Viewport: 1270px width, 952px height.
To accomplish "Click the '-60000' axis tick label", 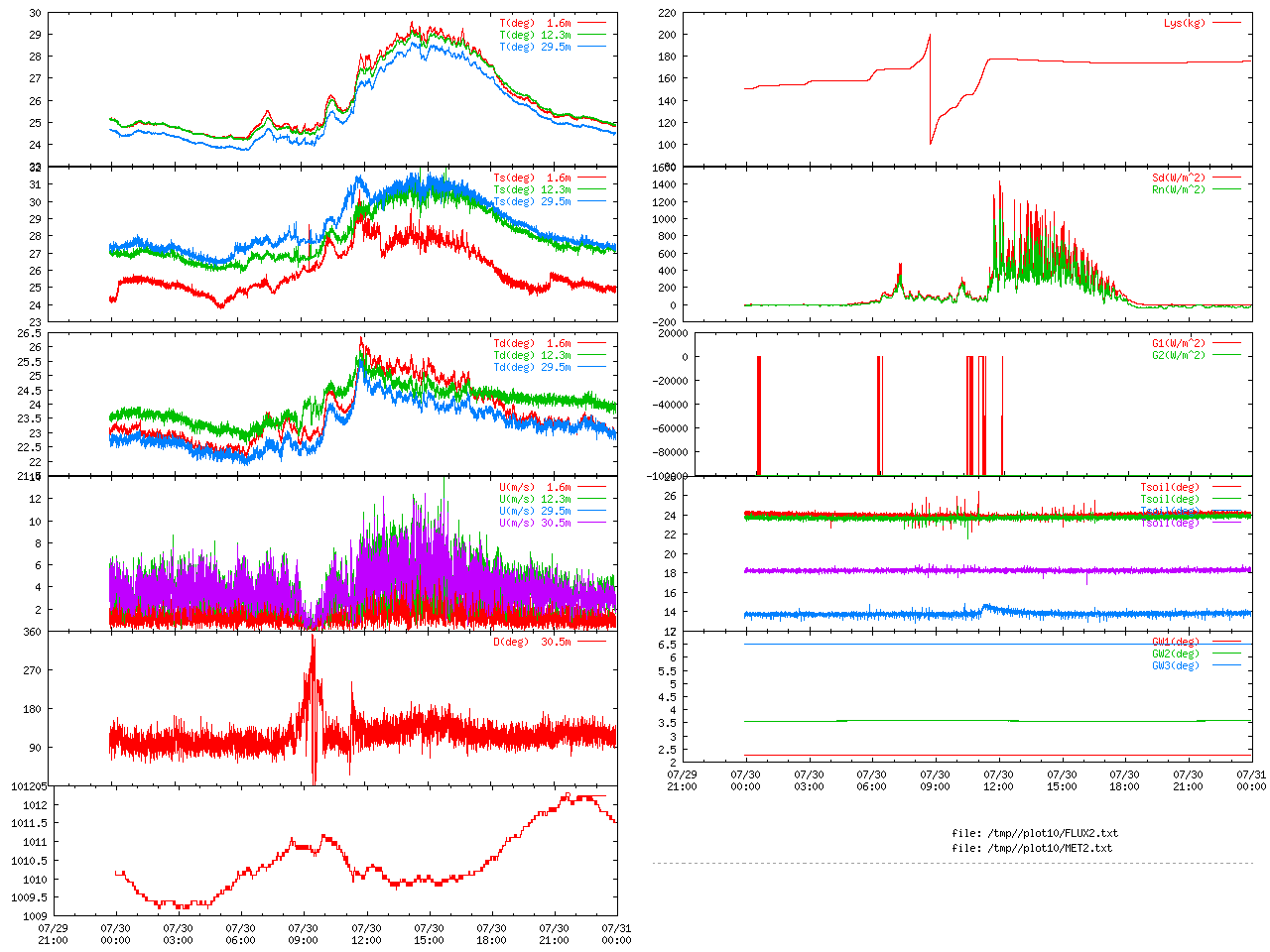I will [668, 429].
